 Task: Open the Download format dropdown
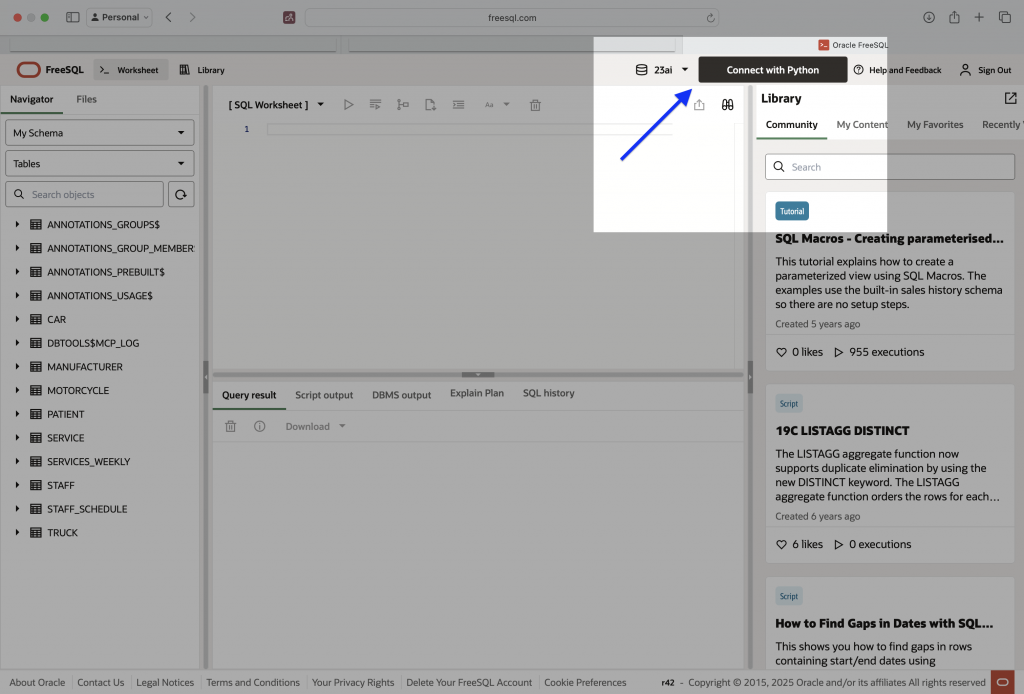pyautogui.click(x=316, y=425)
